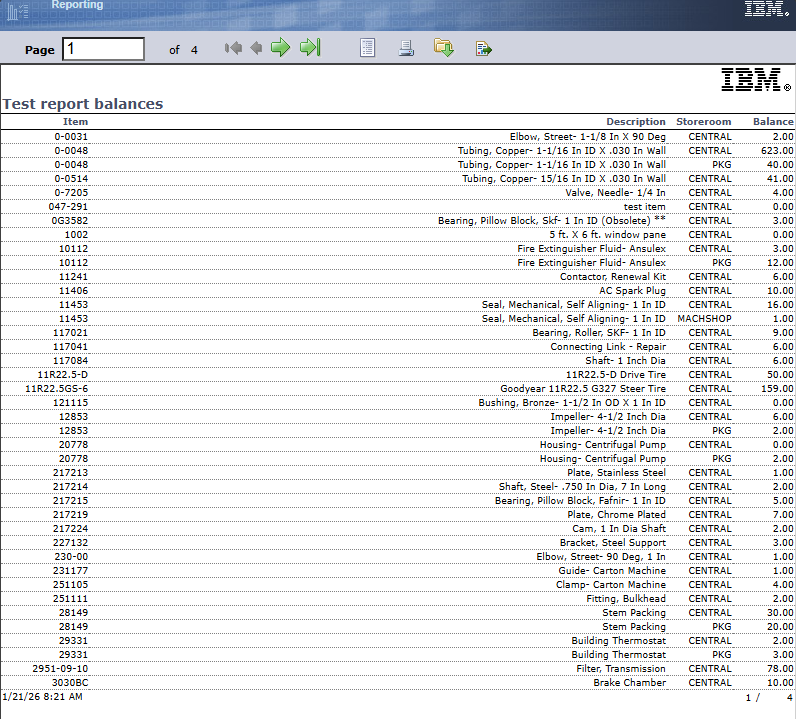Viewport: 796px width, 719px height.
Task: Go to the first page of report
Action: tap(234, 48)
